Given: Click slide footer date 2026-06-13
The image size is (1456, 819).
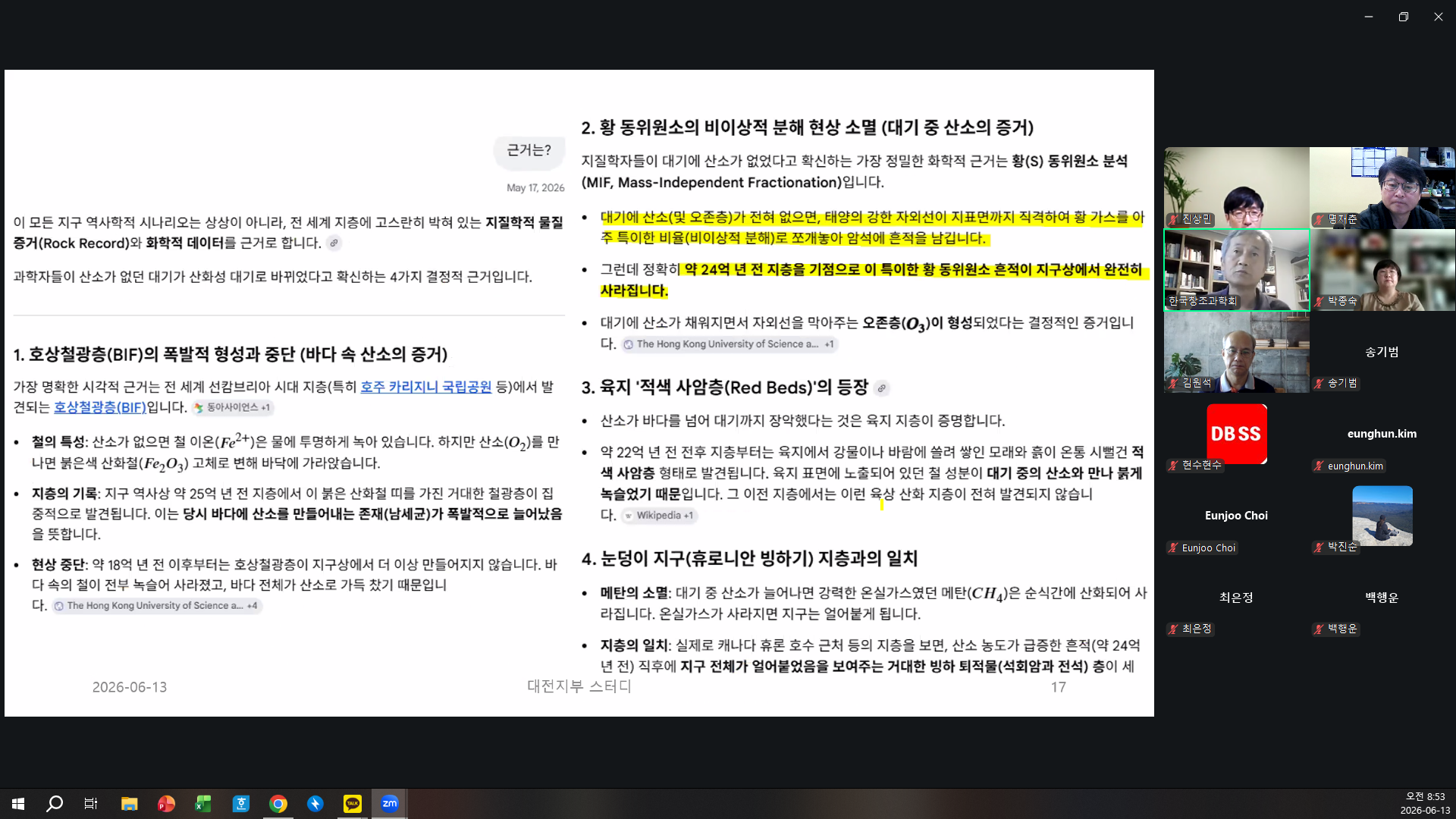Looking at the screenshot, I should pos(130,687).
